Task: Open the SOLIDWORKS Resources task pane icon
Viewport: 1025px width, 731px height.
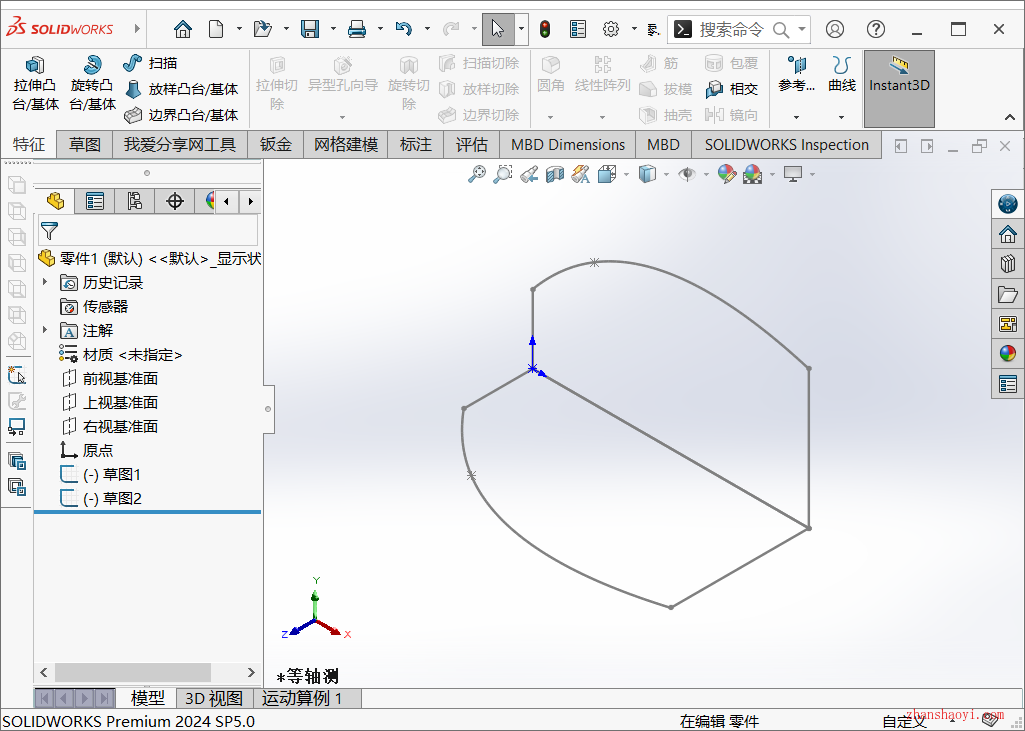Action: [1007, 204]
